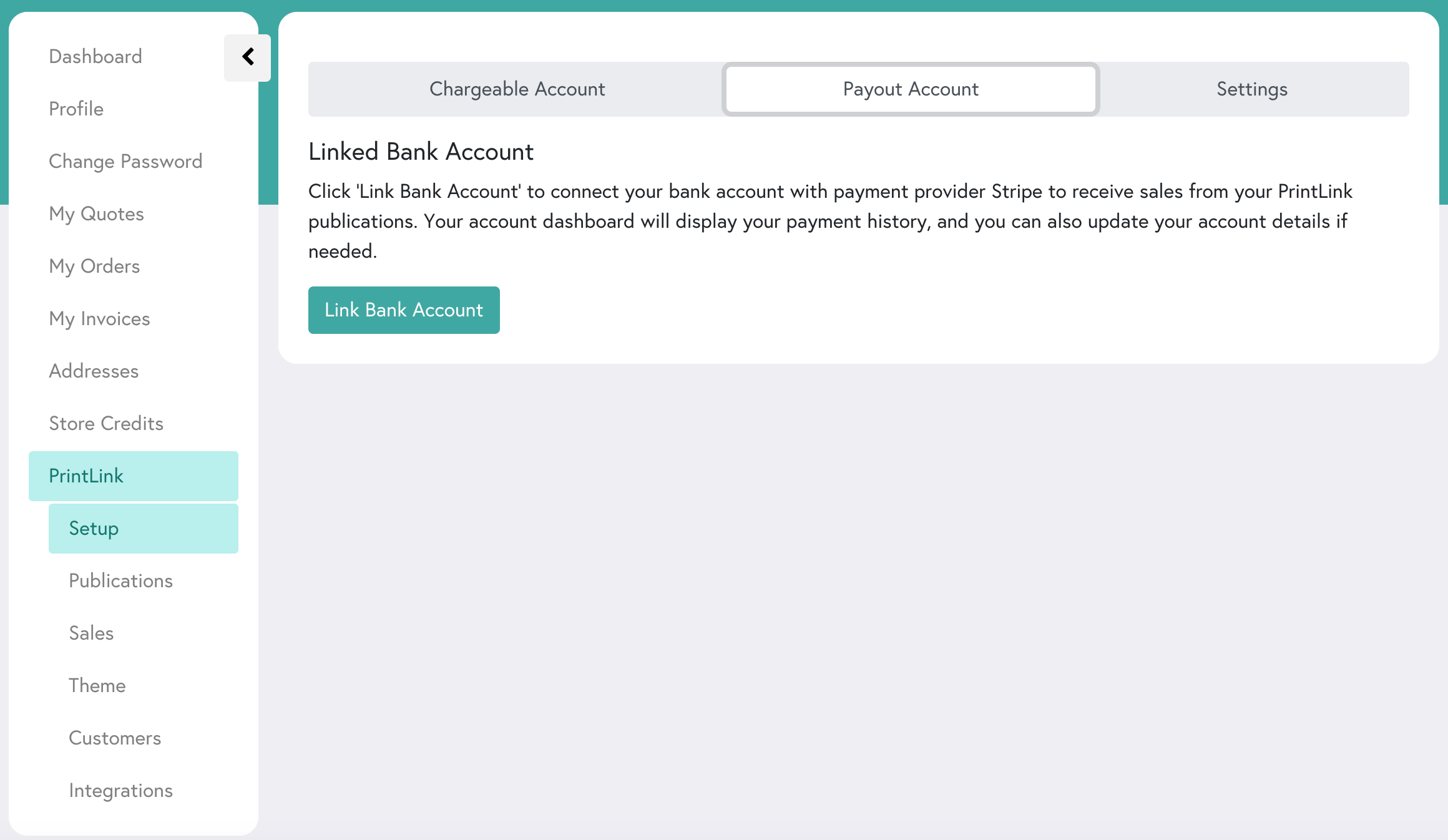Collapse the sidebar using the chevron arrow
The width and height of the screenshot is (1448, 840).
[x=247, y=57]
